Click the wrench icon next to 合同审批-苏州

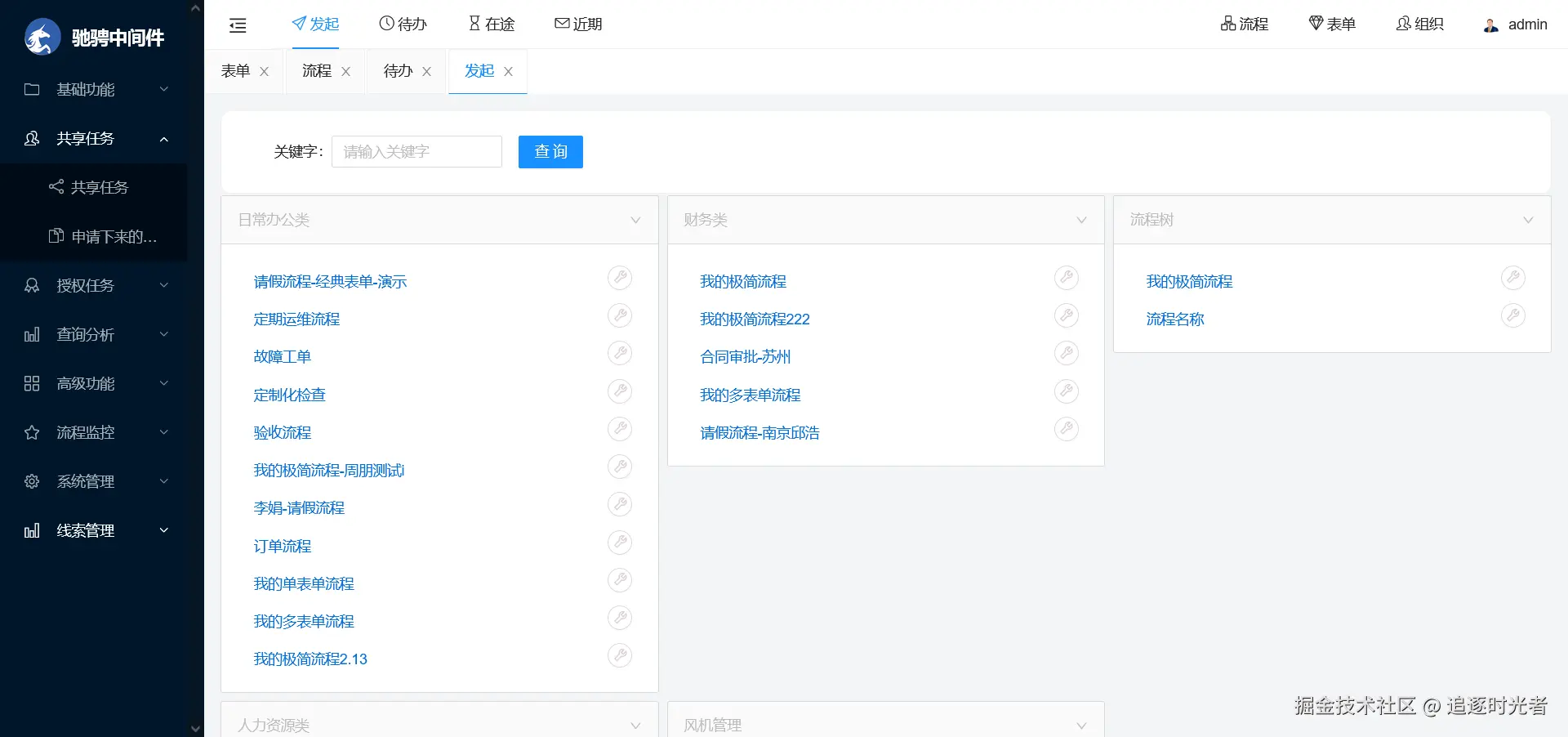pyautogui.click(x=1067, y=353)
